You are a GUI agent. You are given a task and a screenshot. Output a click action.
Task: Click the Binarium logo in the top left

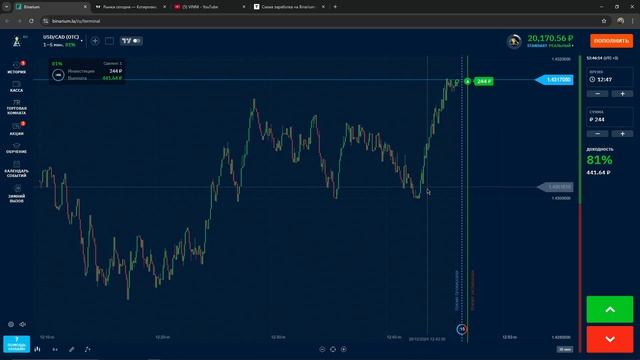(17, 41)
